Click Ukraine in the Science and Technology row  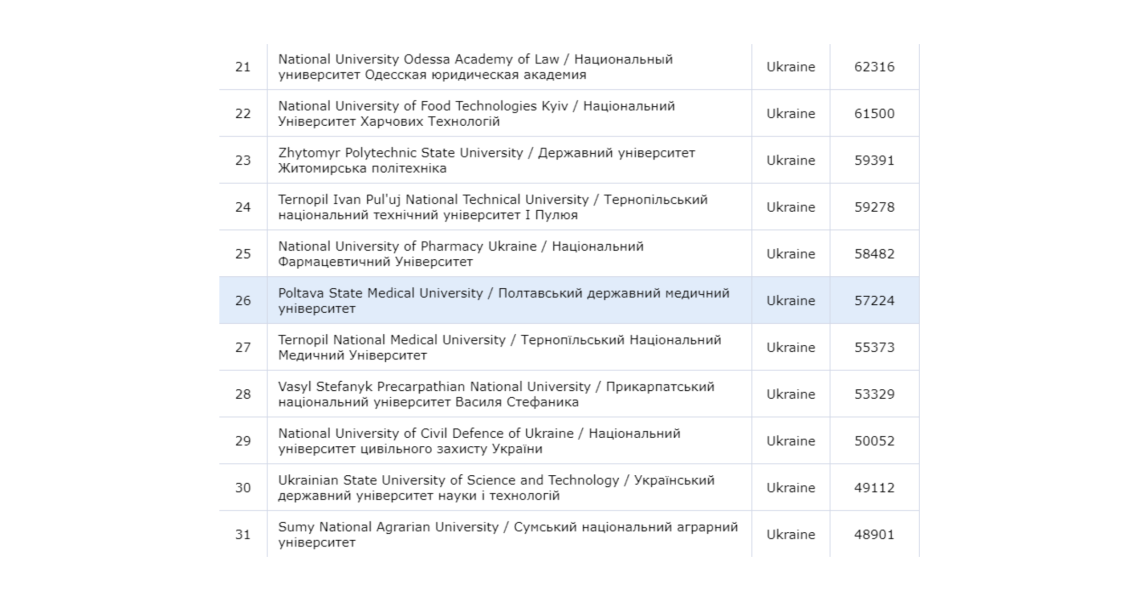point(790,488)
